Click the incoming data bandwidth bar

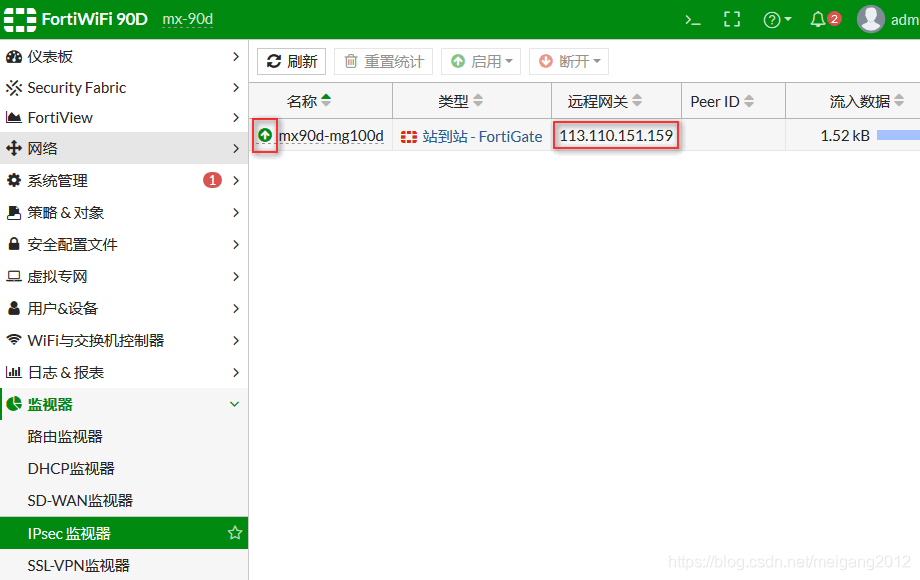click(x=898, y=135)
